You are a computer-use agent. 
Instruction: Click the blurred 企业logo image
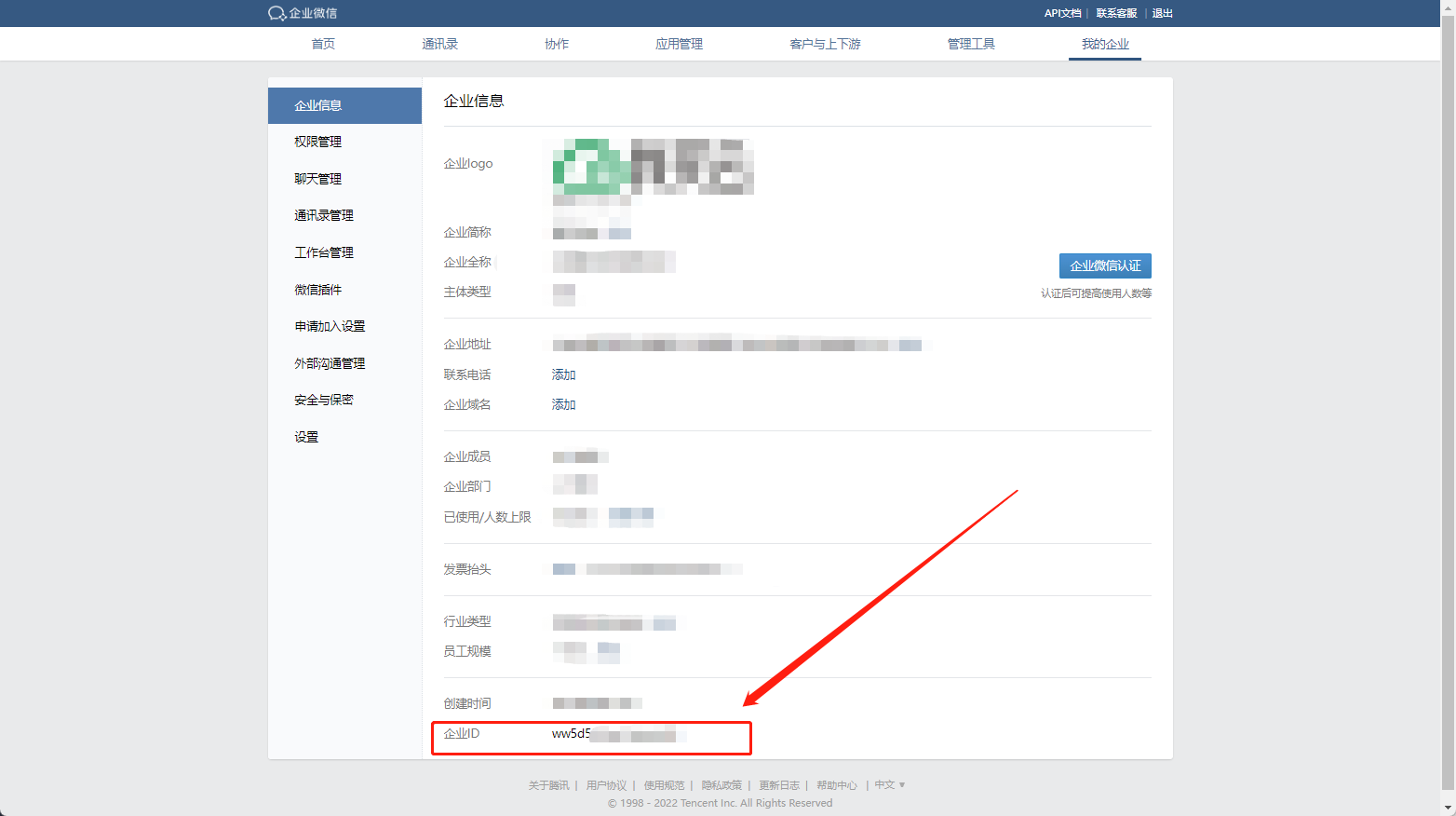coord(653,168)
